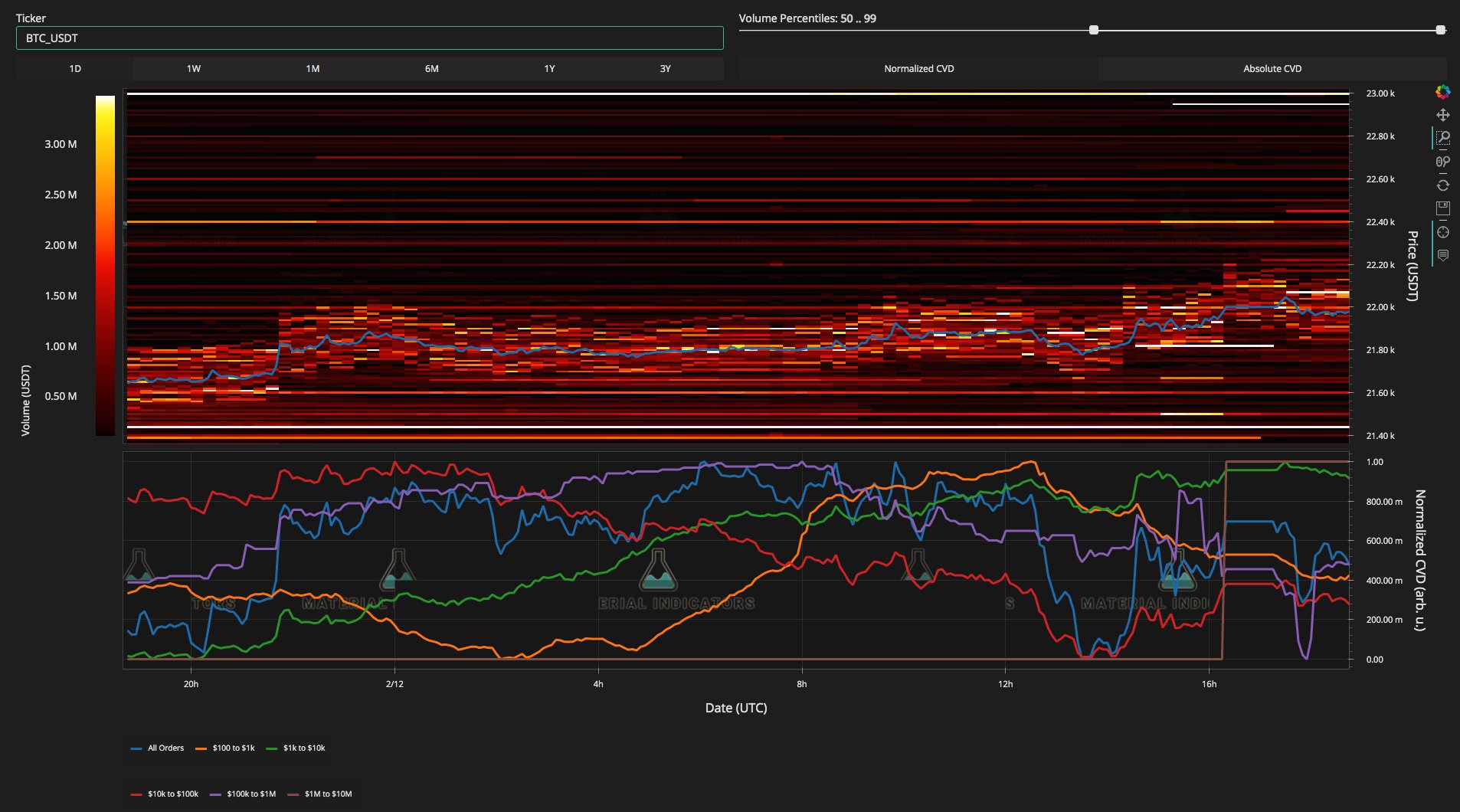Choose the 1Y timeframe

point(549,69)
